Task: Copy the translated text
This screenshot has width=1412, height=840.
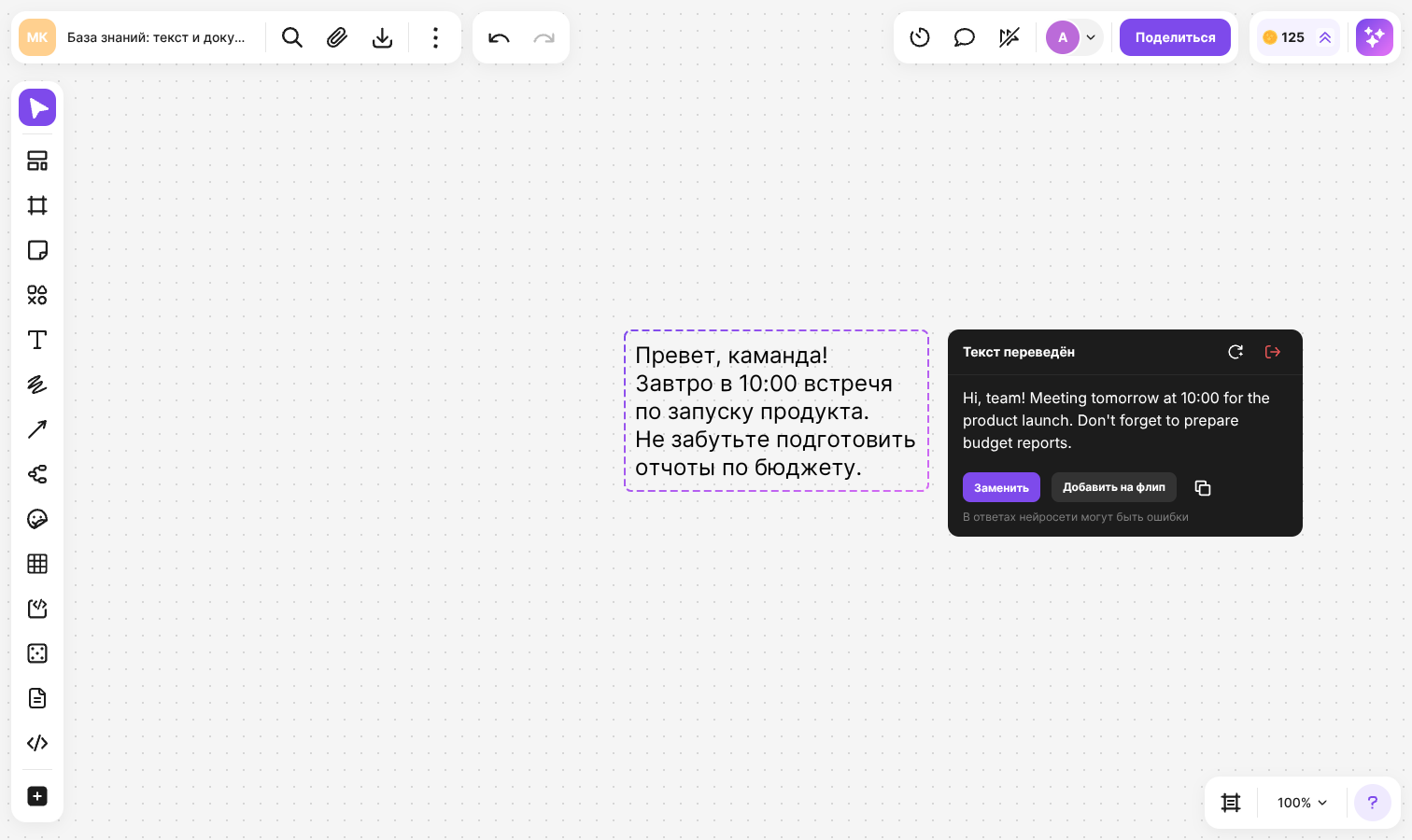Action: pos(1203,488)
